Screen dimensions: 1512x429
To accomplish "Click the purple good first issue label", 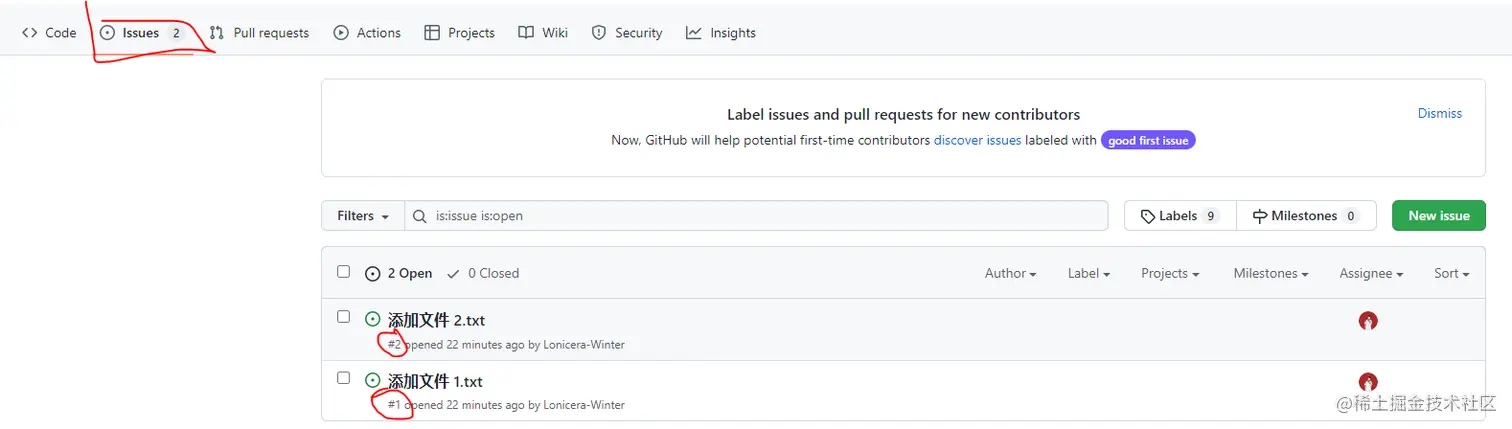I will point(1148,141).
